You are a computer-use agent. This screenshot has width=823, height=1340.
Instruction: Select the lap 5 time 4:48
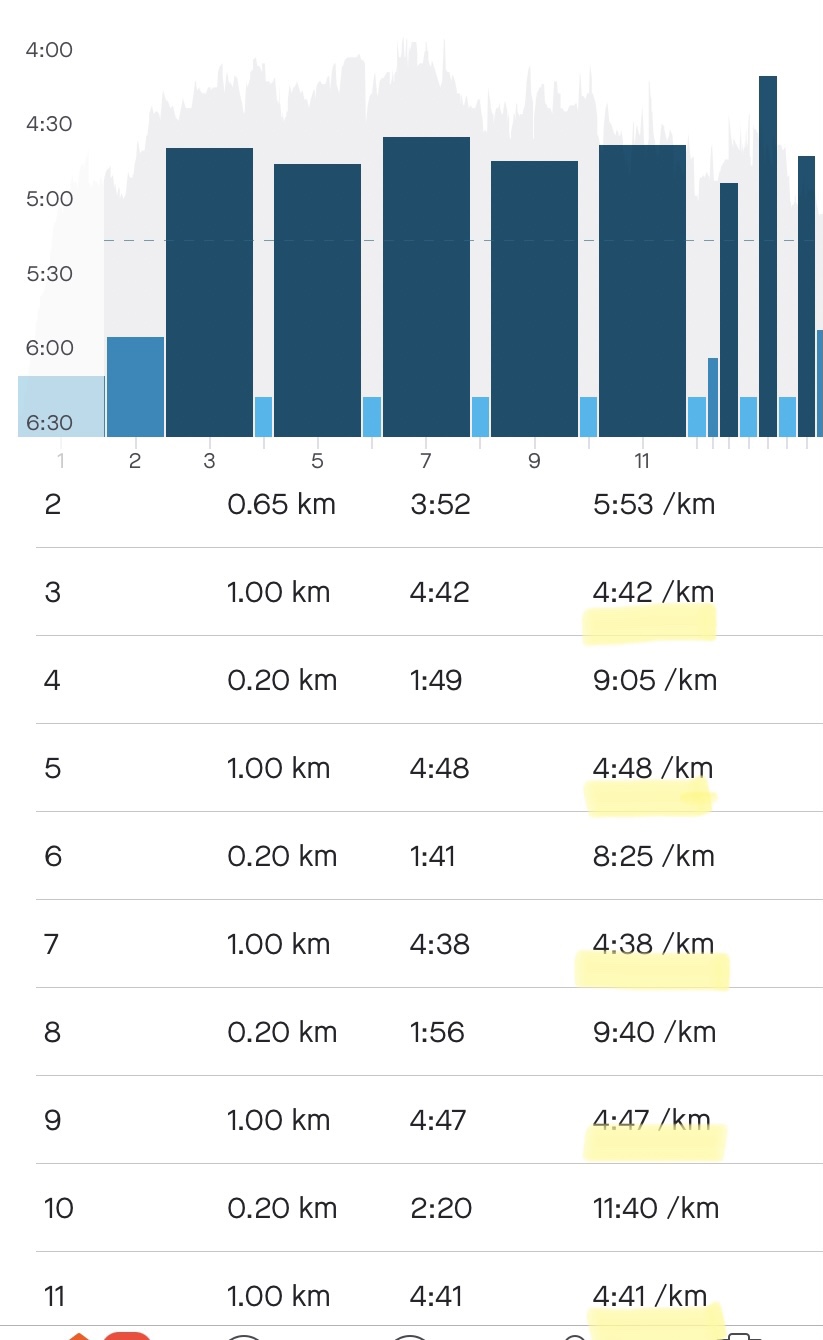(x=439, y=768)
